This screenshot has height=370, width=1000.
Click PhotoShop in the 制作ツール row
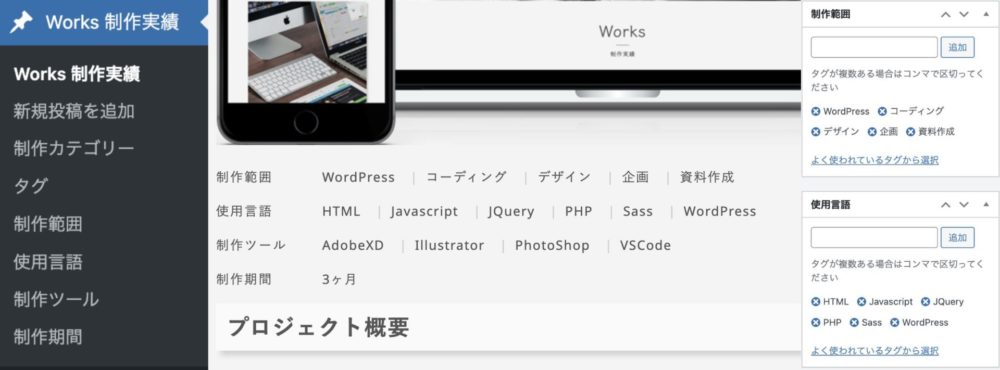click(552, 246)
